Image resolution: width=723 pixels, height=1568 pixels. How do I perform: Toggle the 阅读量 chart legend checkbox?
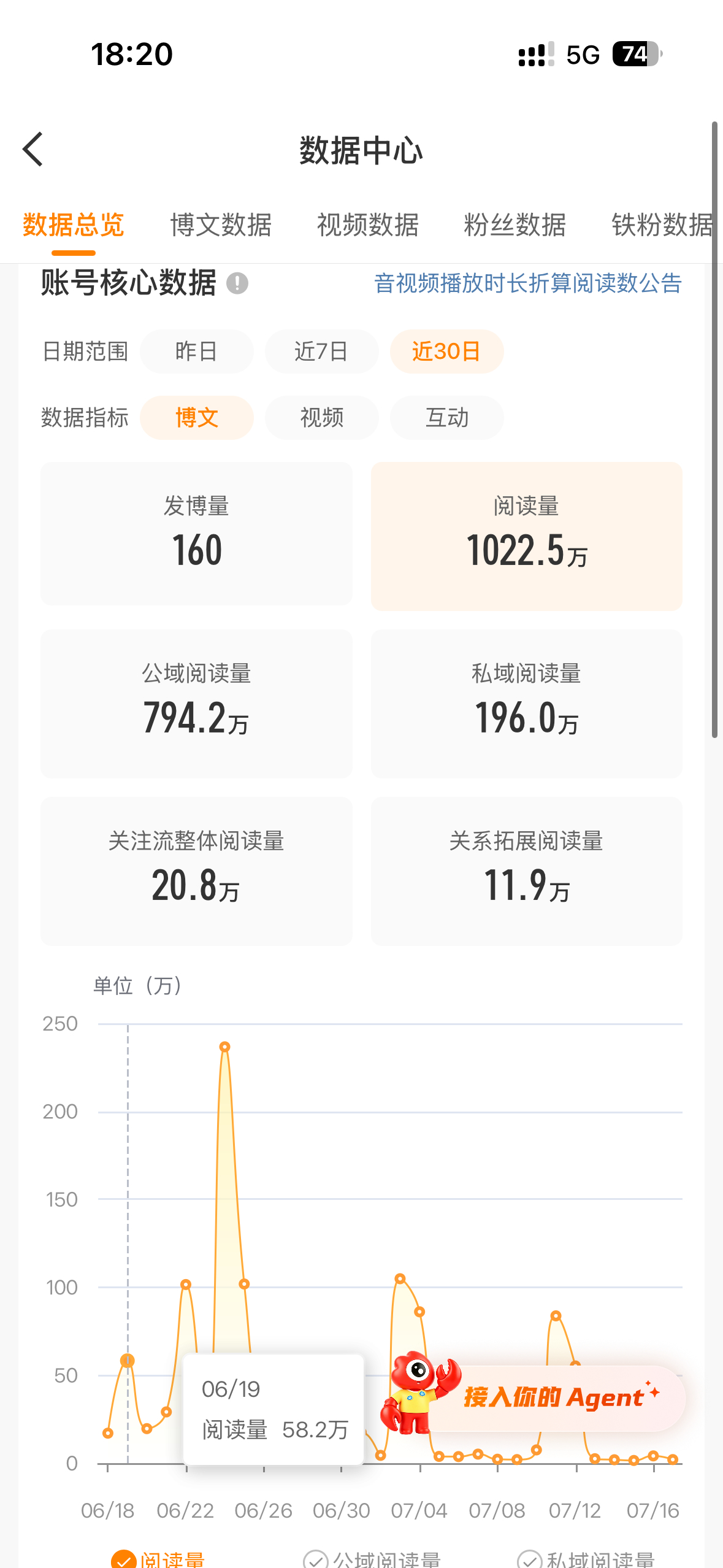point(123,1559)
